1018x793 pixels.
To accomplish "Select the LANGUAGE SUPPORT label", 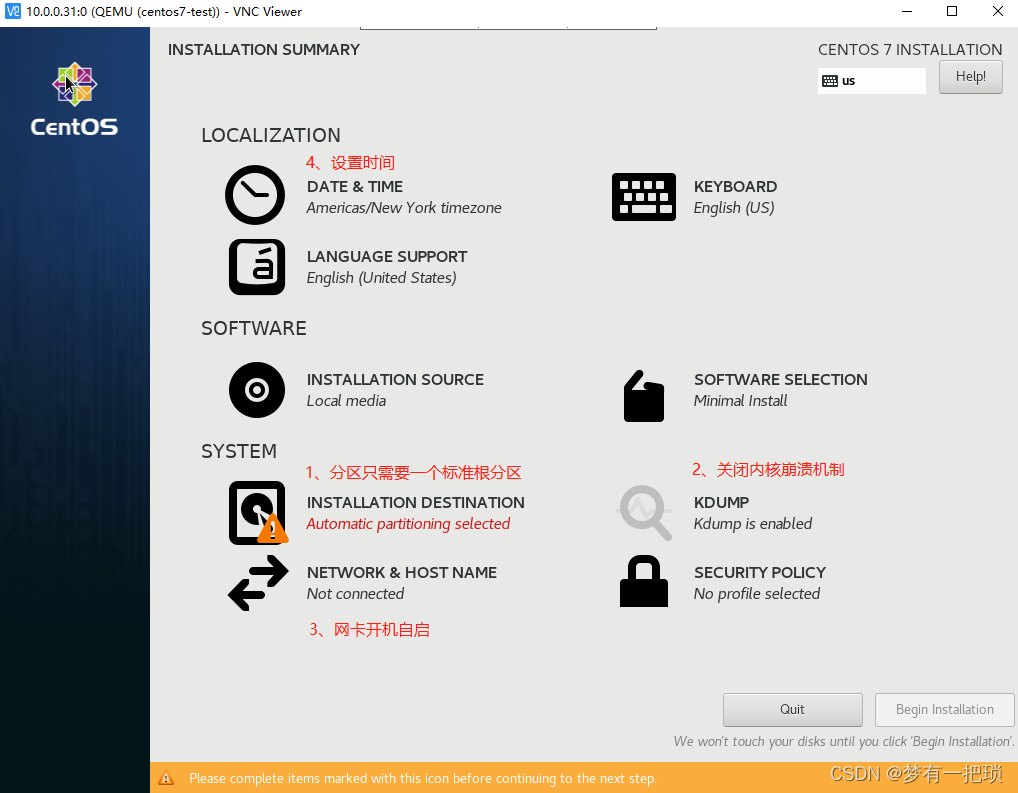I will click(387, 257).
